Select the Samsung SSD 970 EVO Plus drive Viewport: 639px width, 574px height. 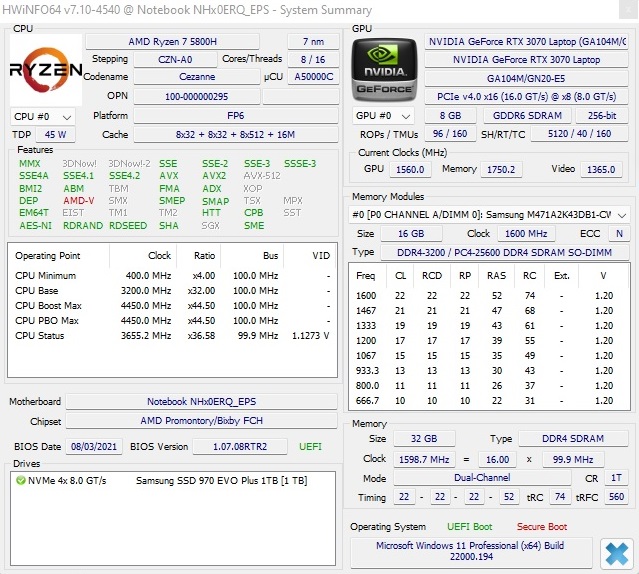[172, 481]
